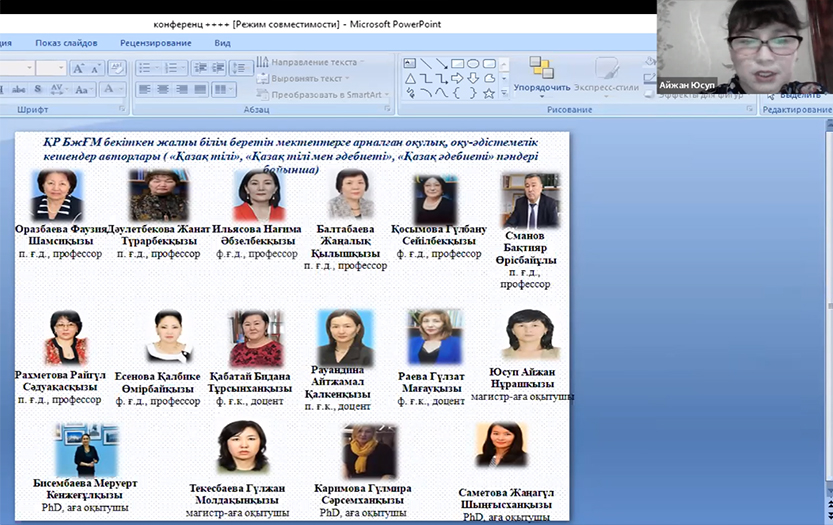Expand the shapes gallery more arrow
The height and width of the screenshot is (525, 833).
(x=503, y=93)
